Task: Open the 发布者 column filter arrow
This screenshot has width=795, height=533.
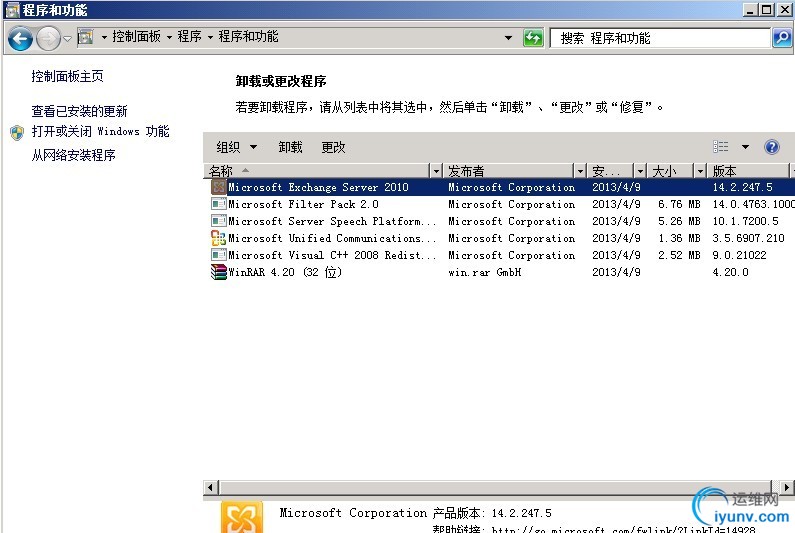Action: [x=580, y=171]
